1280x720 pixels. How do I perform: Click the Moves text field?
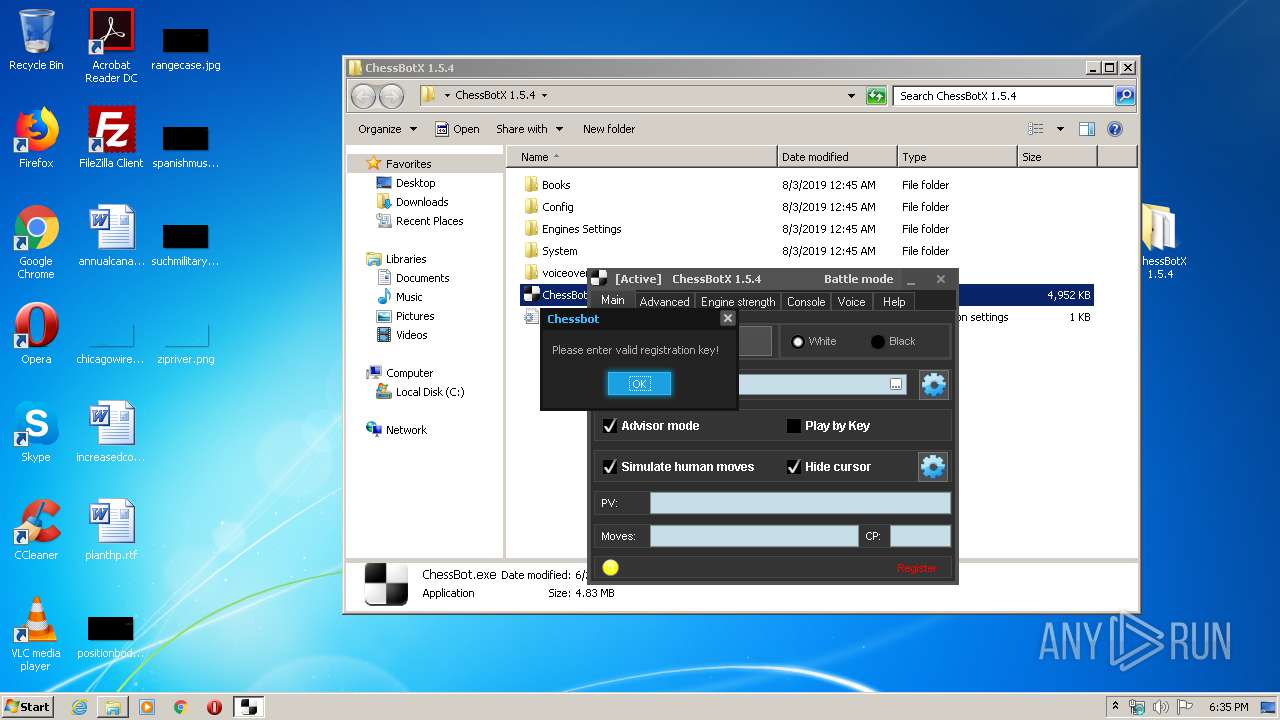click(x=754, y=536)
